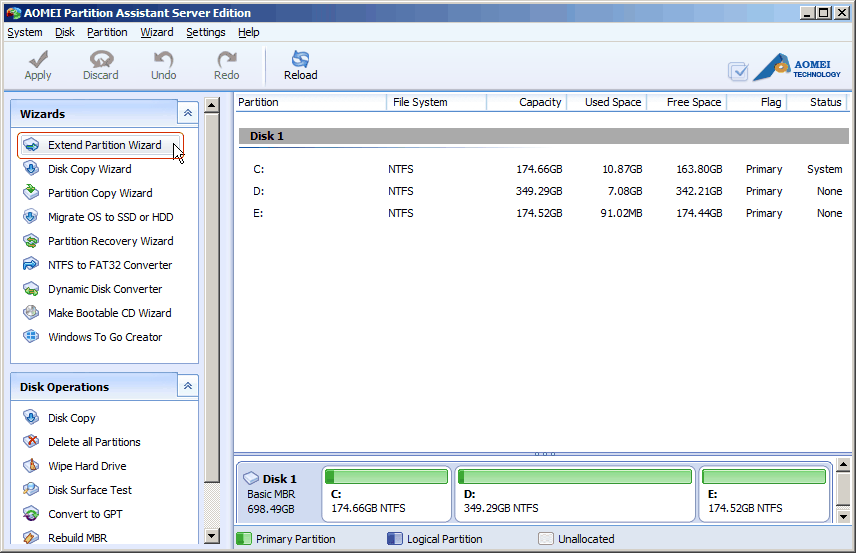Click the Partition Recovery Wizard icon
This screenshot has height=553, width=856.
click(x=31, y=241)
